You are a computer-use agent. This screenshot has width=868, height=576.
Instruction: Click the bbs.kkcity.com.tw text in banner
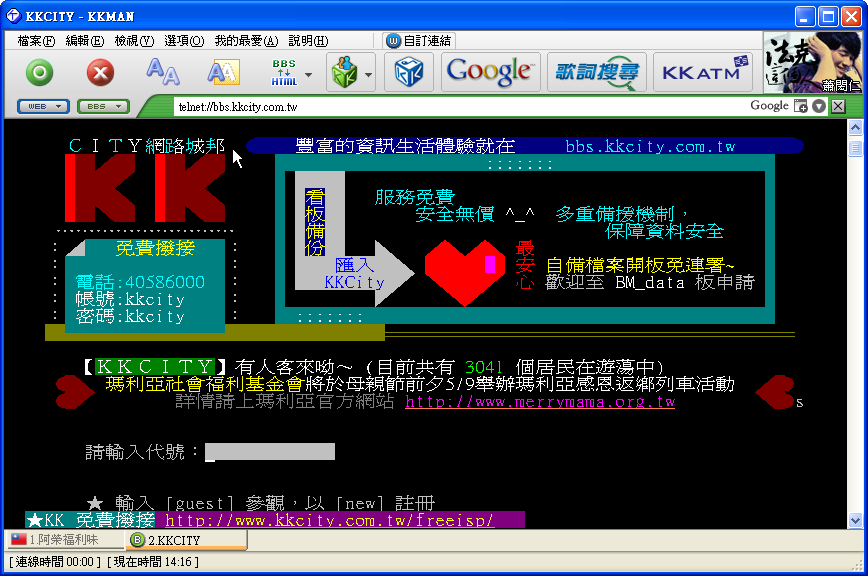point(650,147)
